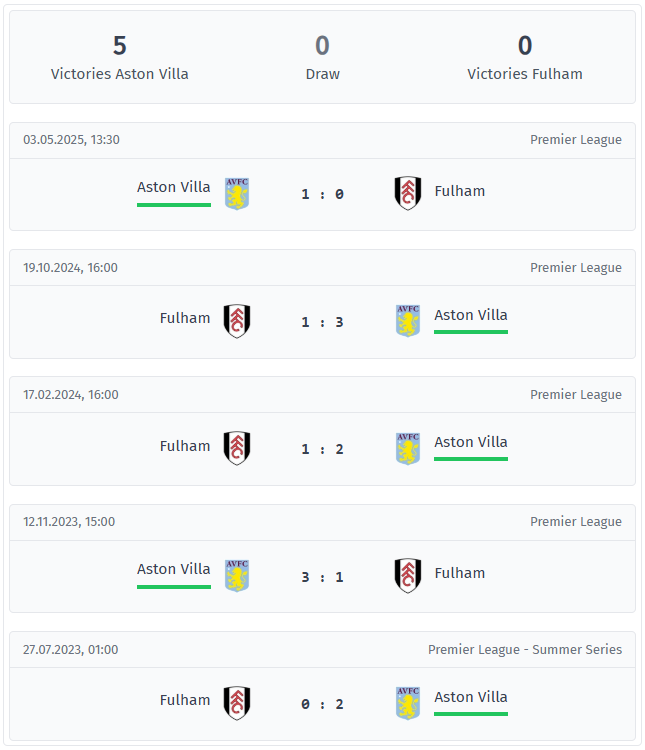
Task: Open Fulham team link in 12.11.2023 match
Action: click(460, 573)
